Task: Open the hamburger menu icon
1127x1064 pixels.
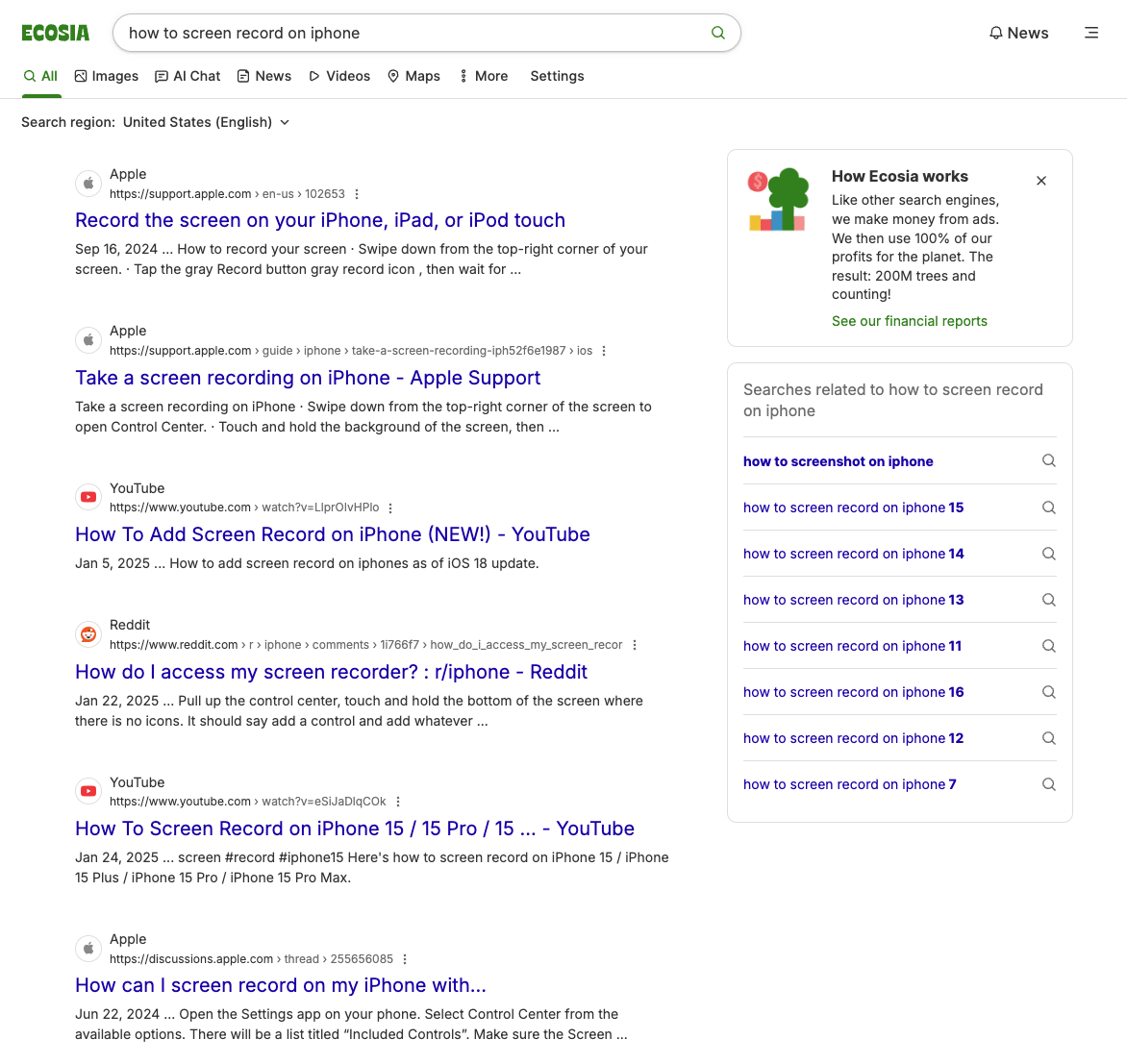Action: click(1091, 33)
